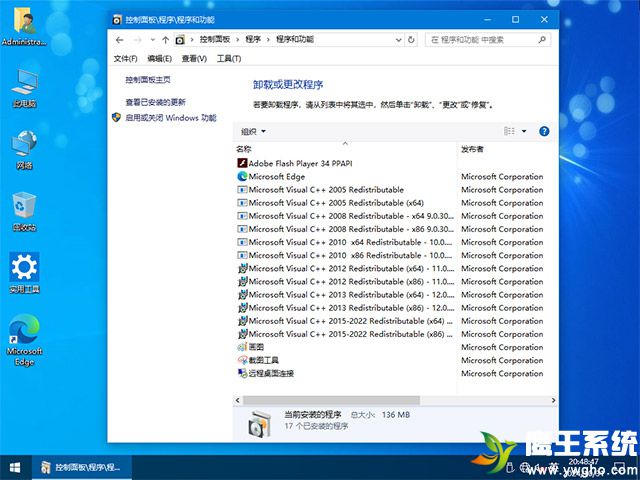
Task: Click the 控制面板 taskbar button
Action: tap(82, 468)
